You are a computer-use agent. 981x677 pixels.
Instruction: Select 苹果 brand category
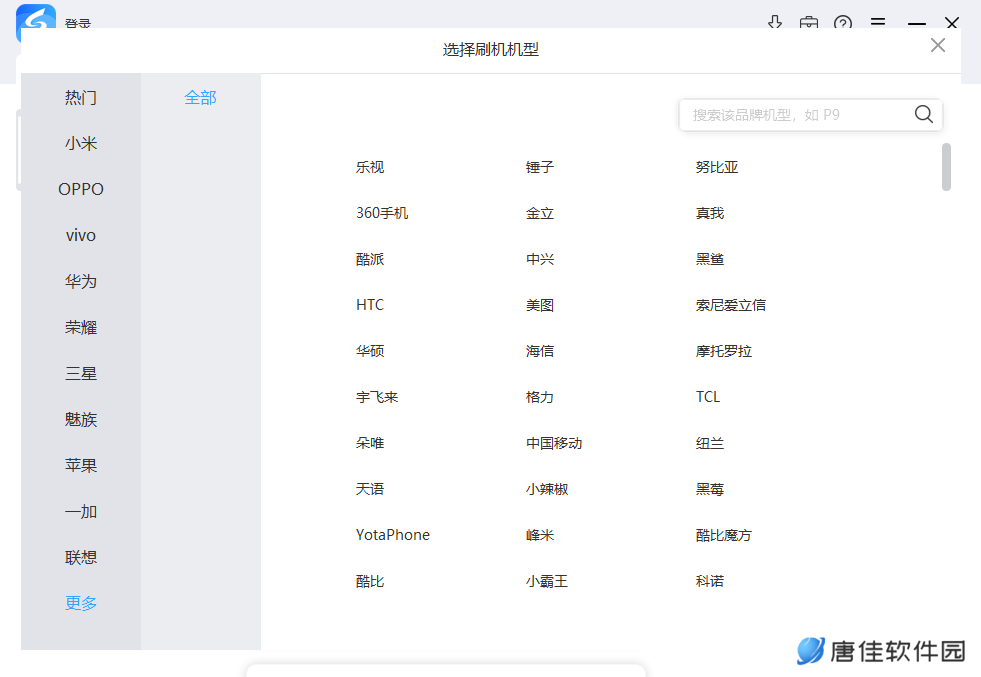point(81,466)
